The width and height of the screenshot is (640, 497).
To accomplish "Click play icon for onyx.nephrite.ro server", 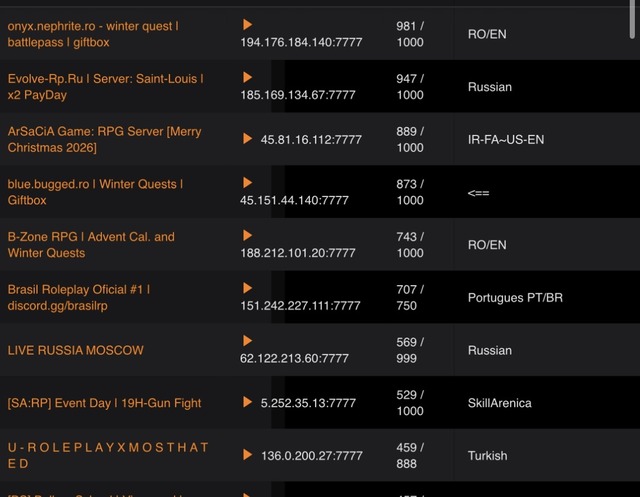I will 248,24.
